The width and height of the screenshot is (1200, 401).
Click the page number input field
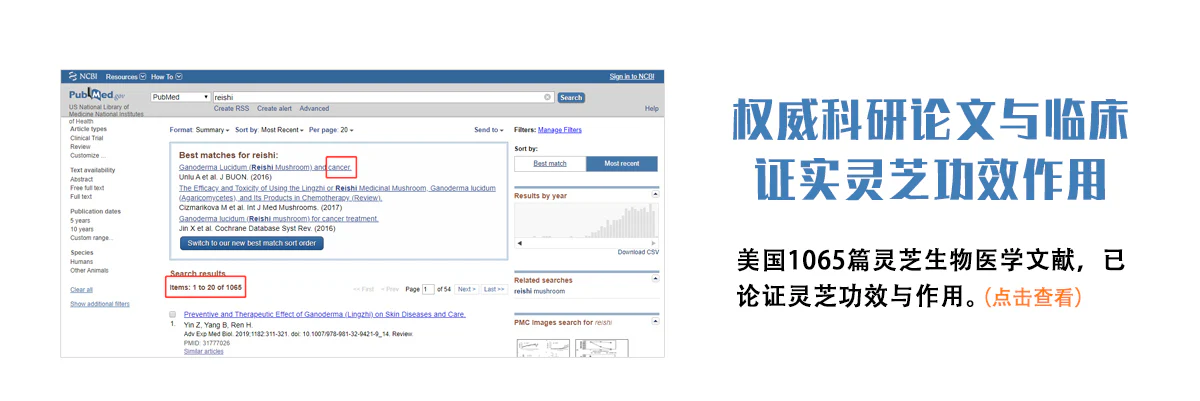(x=429, y=289)
